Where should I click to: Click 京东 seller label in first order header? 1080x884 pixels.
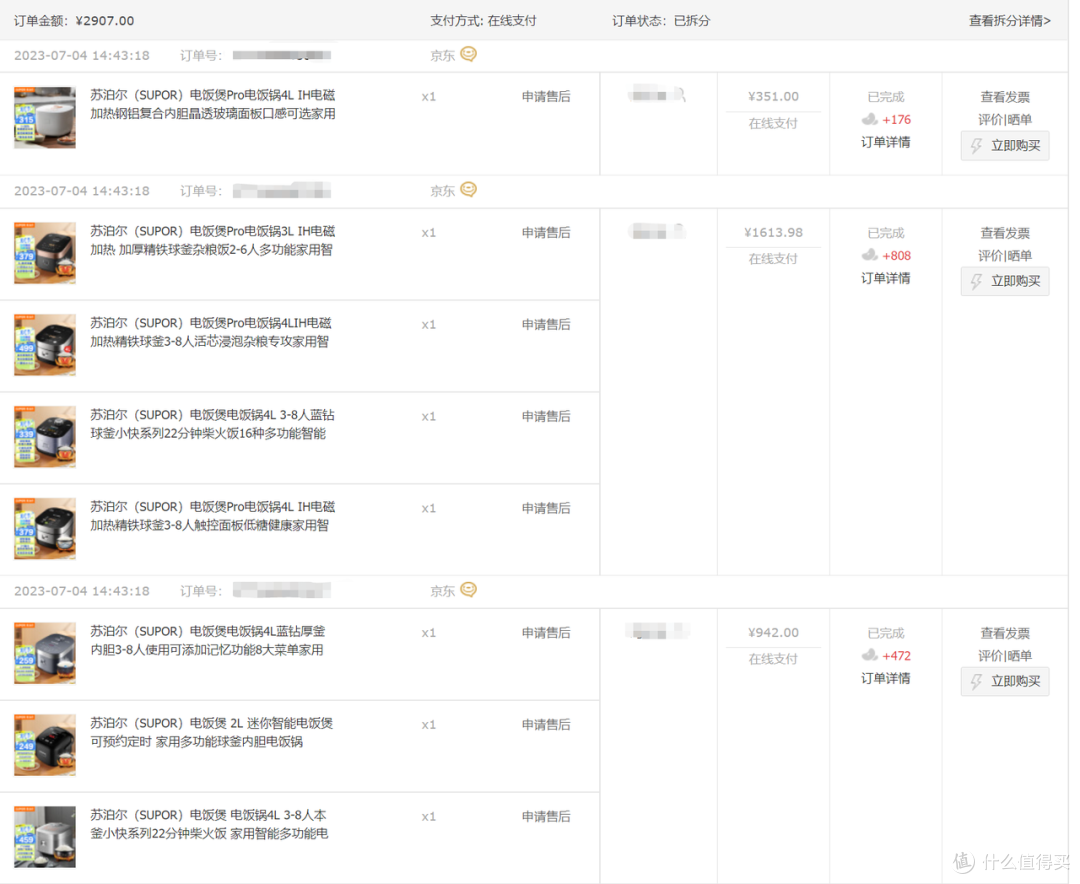coord(442,56)
